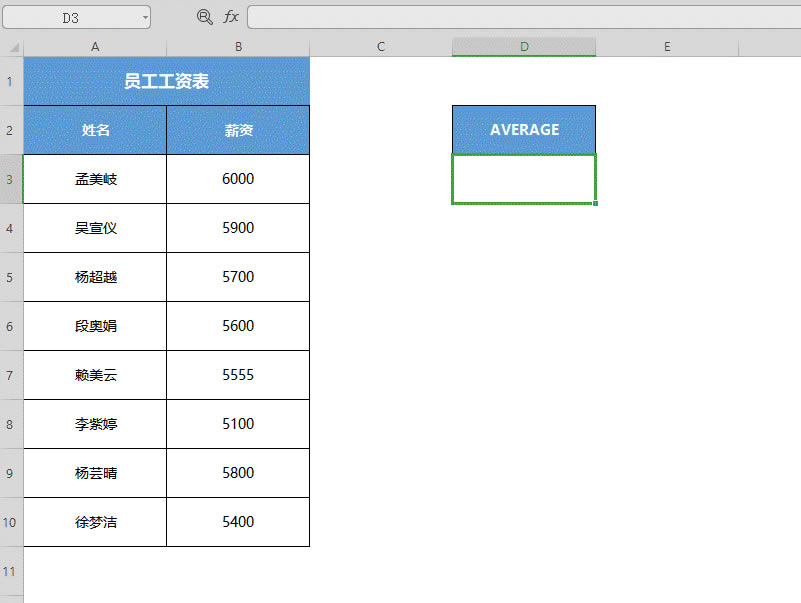Click the 薪资 header cell
This screenshot has height=603, width=801.
(x=238, y=130)
